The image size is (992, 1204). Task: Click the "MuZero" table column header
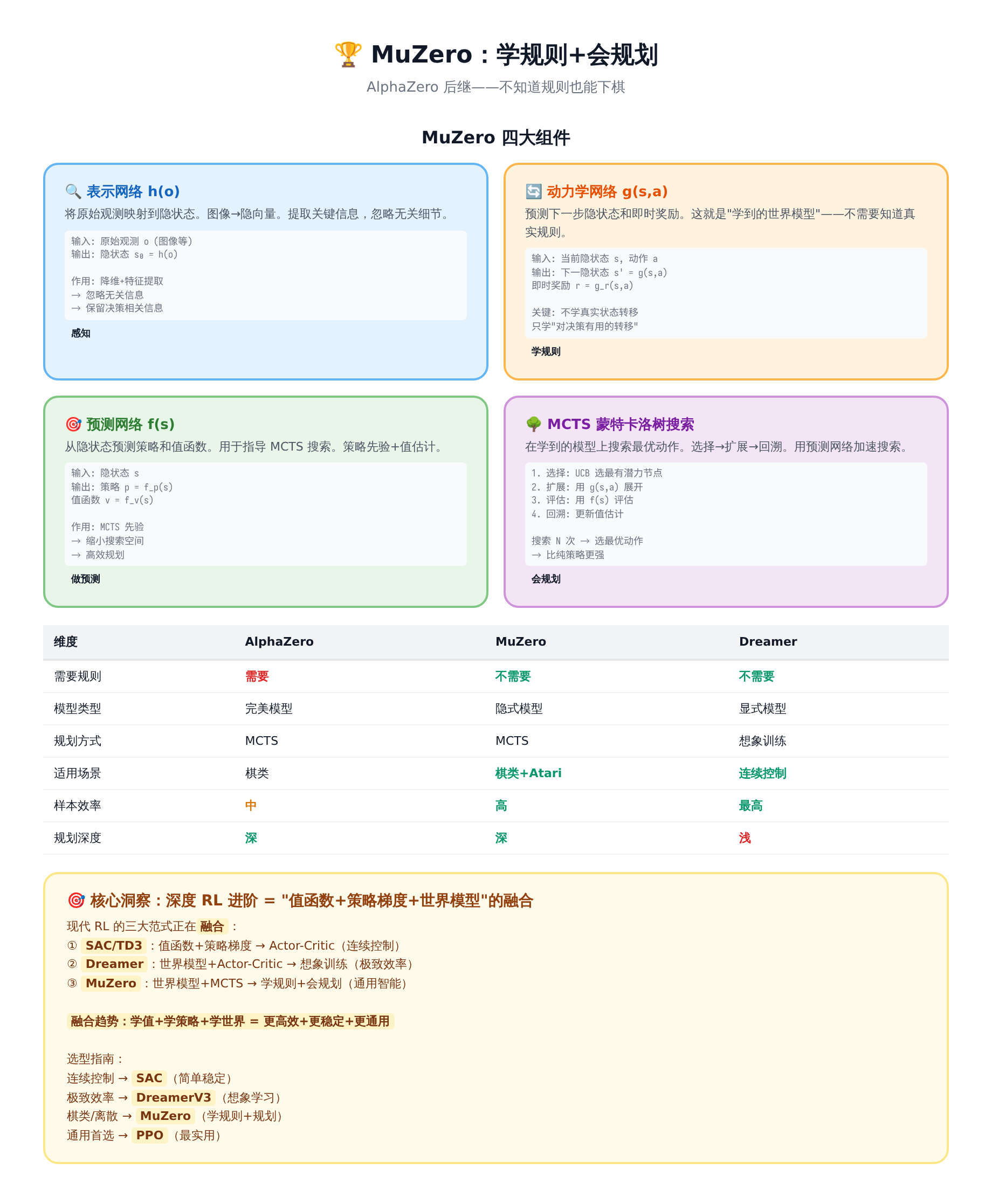[521, 641]
